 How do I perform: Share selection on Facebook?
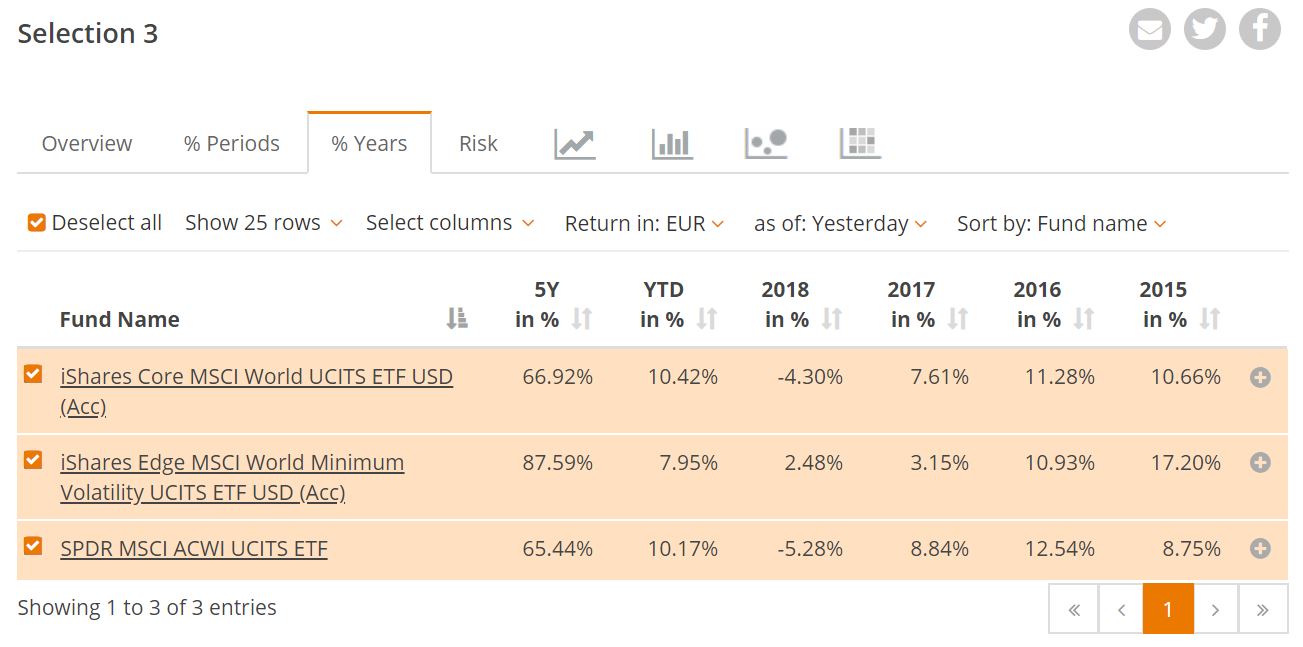(x=1260, y=30)
